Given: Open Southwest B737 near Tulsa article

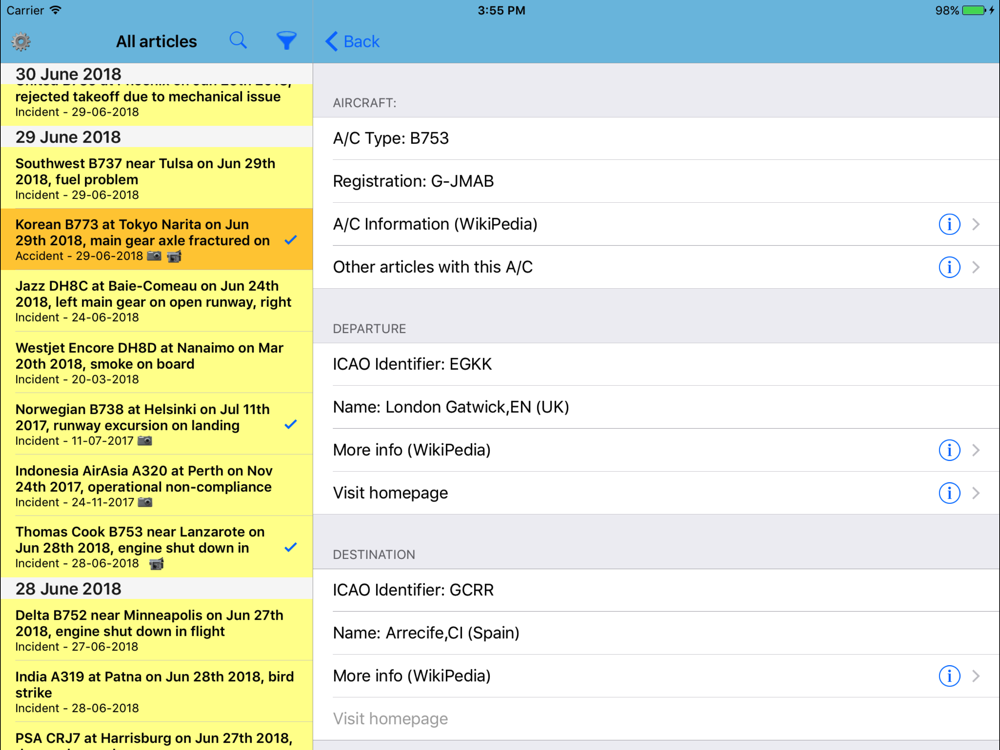Looking at the screenshot, I should [156, 178].
